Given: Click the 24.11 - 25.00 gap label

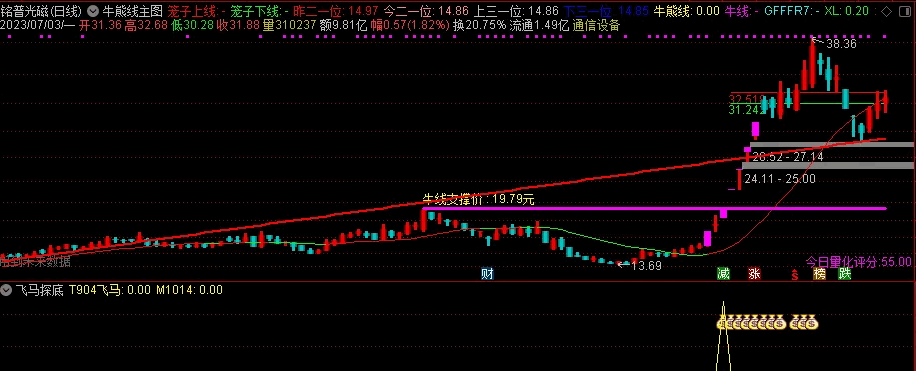Looking at the screenshot, I should click(x=780, y=179).
